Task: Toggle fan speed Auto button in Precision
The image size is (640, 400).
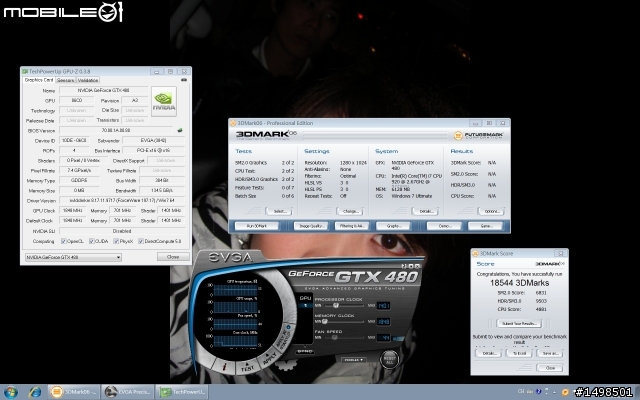Action: [x=398, y=338]
